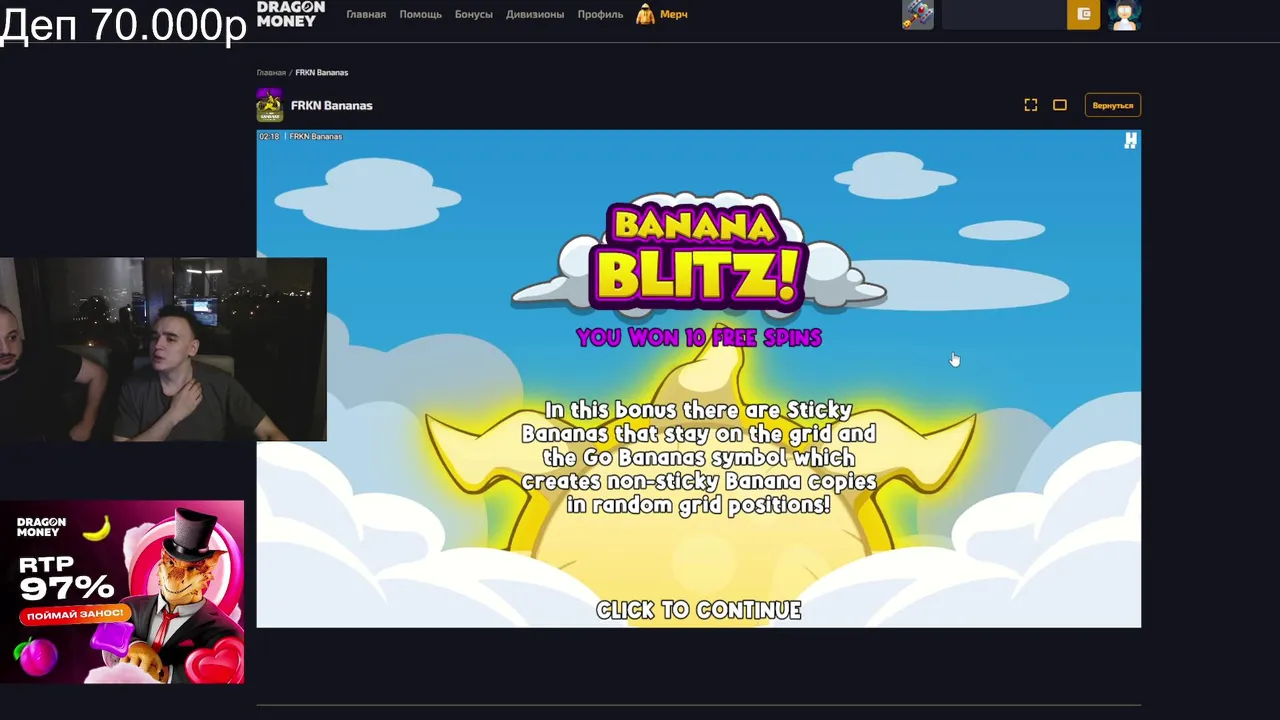Open the wallet deposit button
Image resolution: width=1280 pixels, height=720 pixels.
coord(1083,14)
